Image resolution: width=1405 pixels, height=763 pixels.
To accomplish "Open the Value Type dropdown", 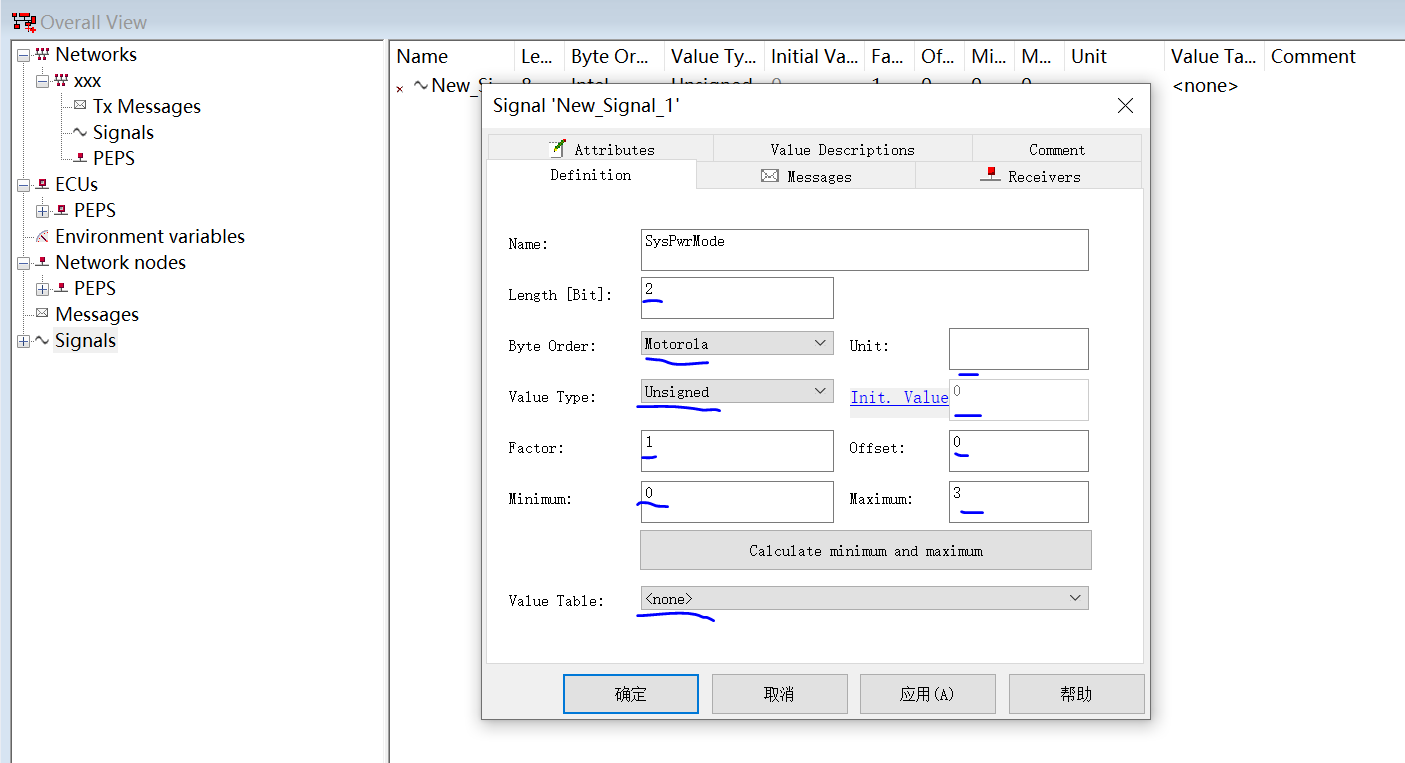I will (820, 391).
